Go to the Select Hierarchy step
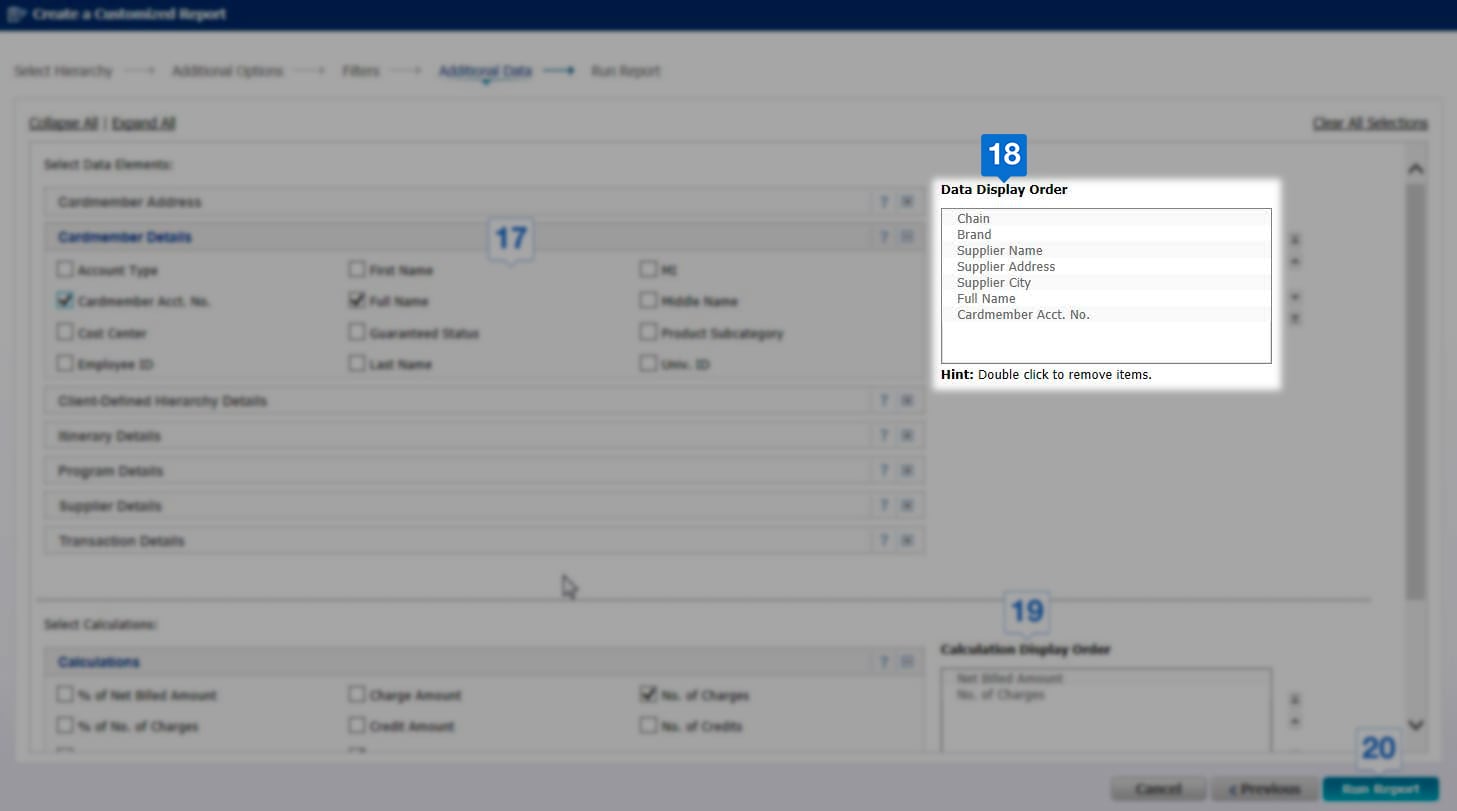The height and width of the screenshot is (811, 1457). (62, 71)
